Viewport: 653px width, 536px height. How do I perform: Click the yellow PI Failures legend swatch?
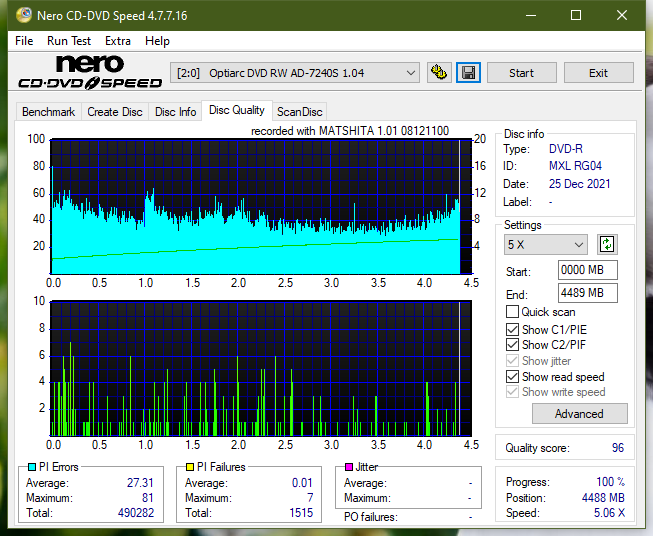(190, 467)
